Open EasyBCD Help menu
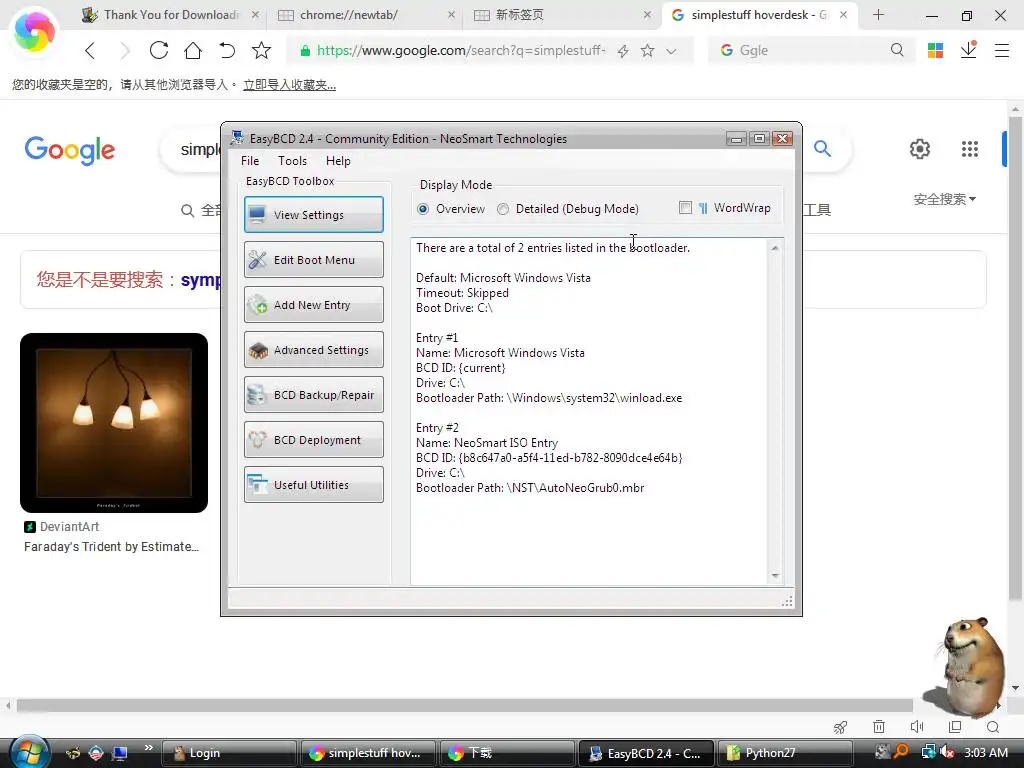 pyautogui.click(x=338, y=161)
